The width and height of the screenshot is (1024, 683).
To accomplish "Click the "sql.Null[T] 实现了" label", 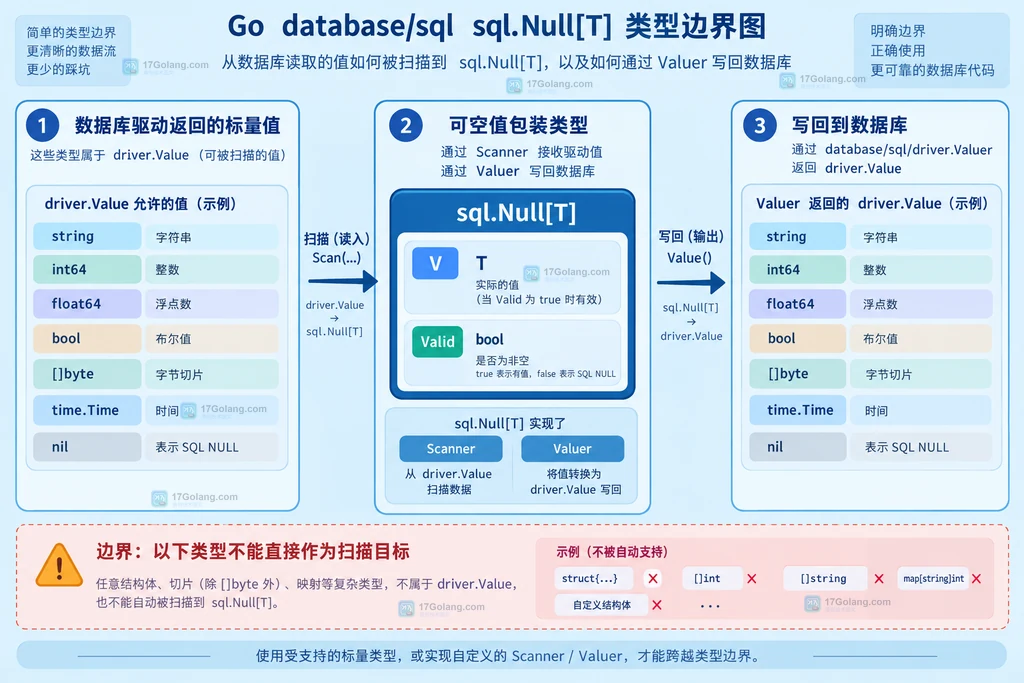I will tap(510, 424).
